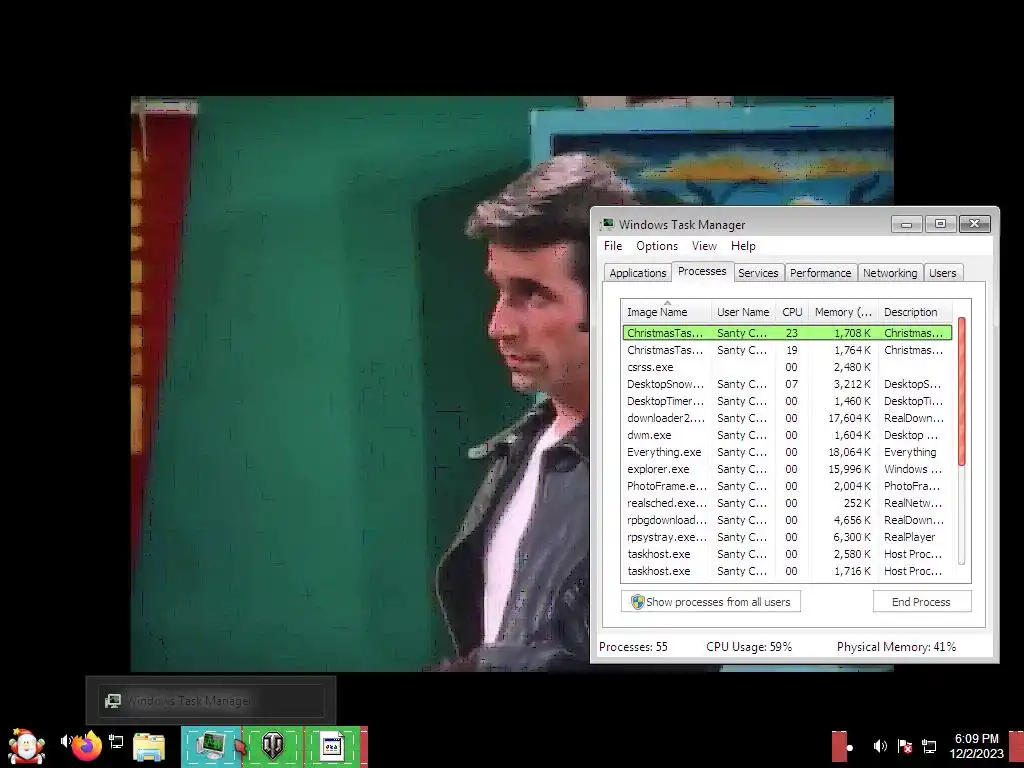This screenshot has width=1024, height=768.
Task: Select the DesktopSnow process row
Action: [x=788, y=384]
